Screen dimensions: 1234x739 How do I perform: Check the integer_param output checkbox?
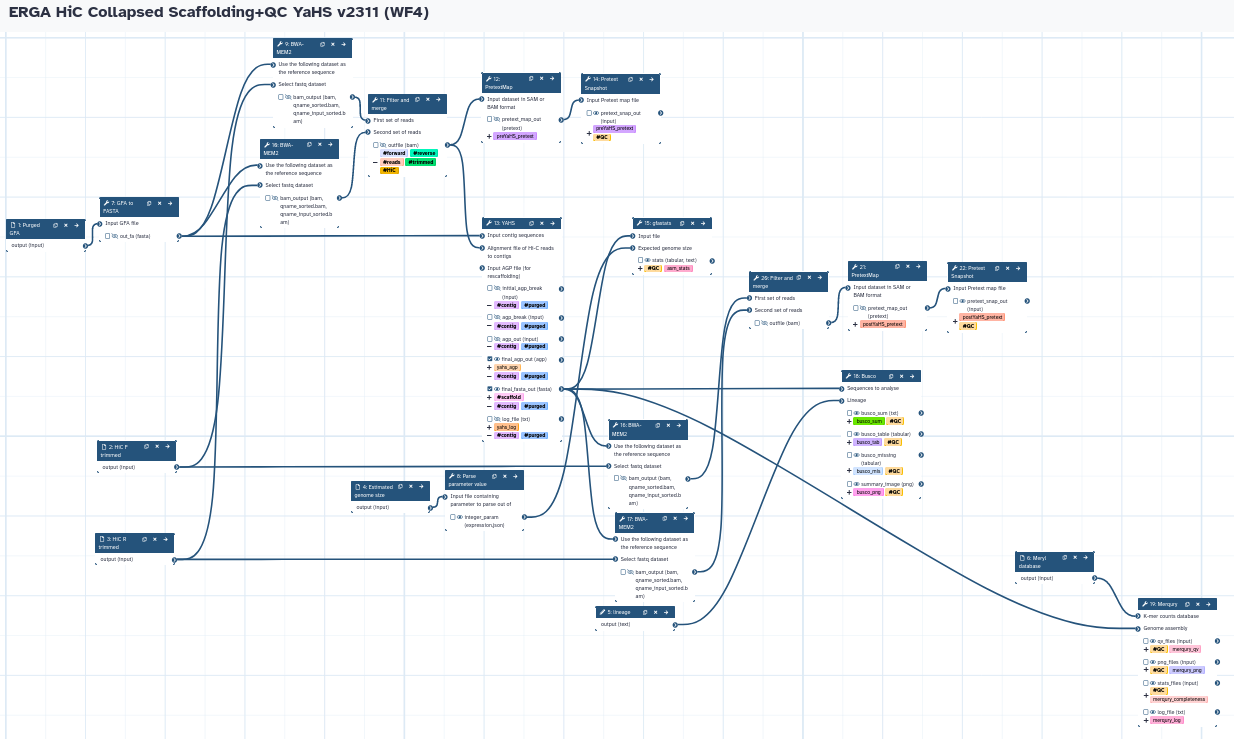point(453,517)
